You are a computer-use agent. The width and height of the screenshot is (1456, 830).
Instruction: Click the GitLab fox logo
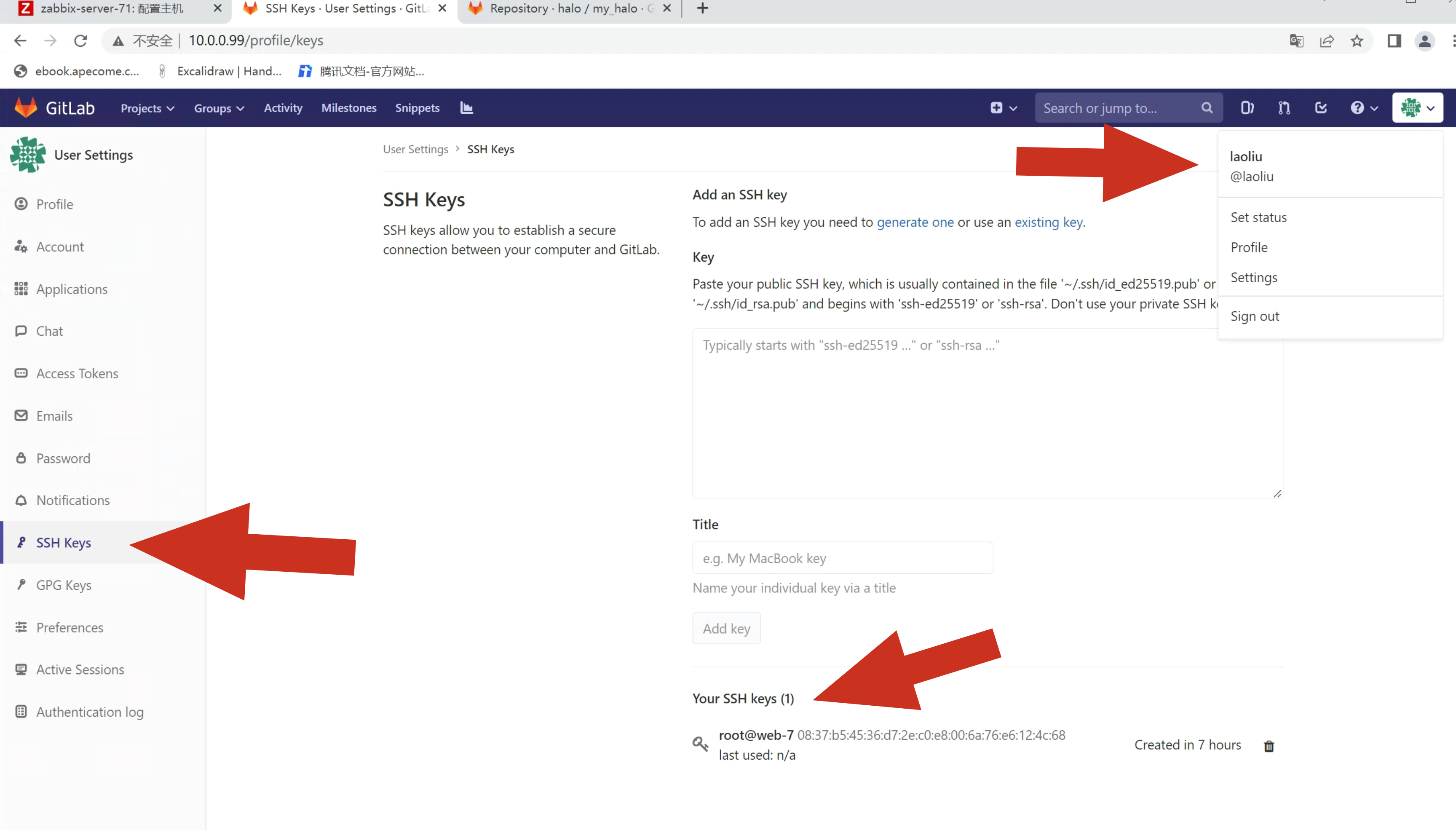pos(26,108)
